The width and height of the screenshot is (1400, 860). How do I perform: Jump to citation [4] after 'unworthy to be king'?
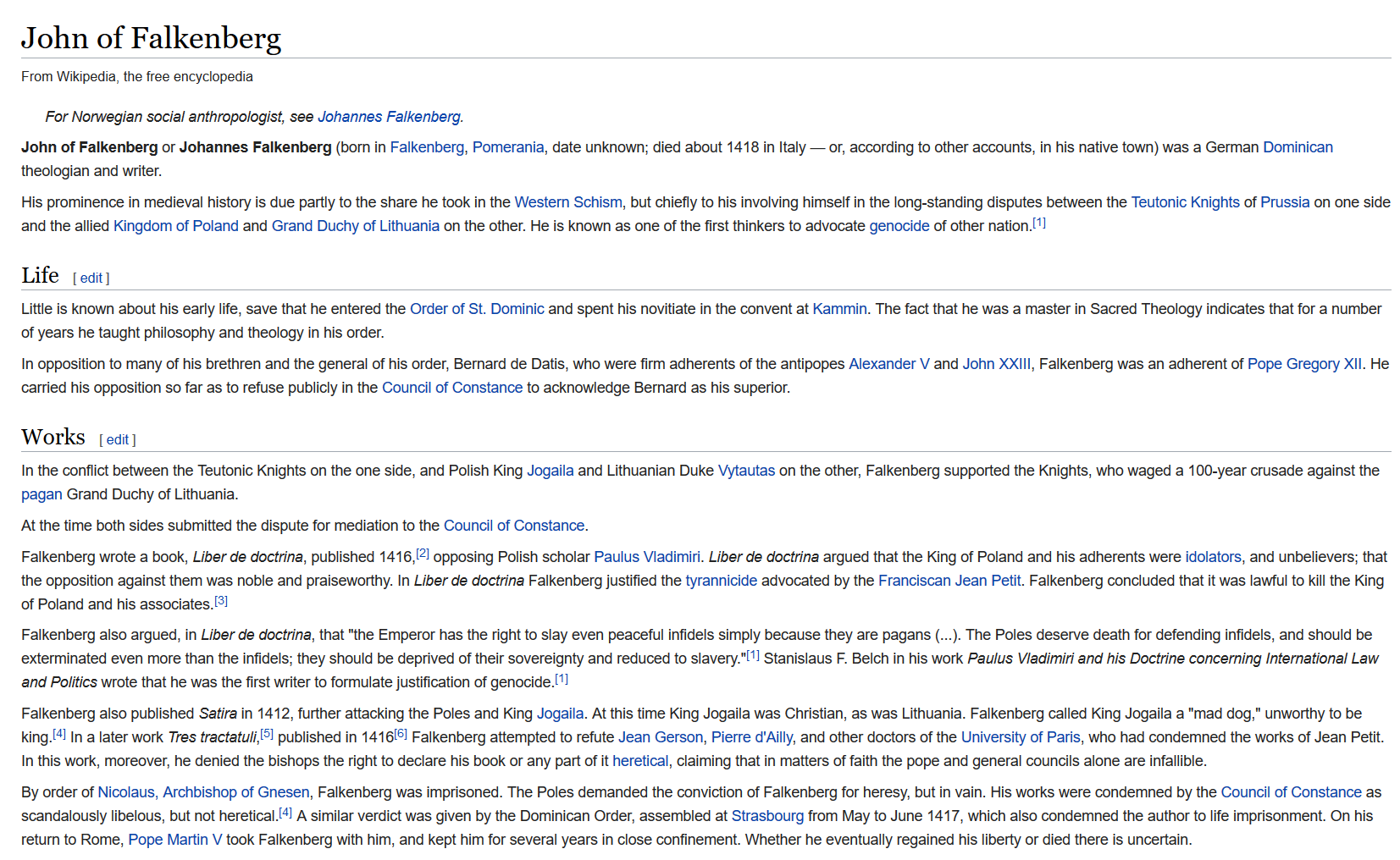[59, 734]
